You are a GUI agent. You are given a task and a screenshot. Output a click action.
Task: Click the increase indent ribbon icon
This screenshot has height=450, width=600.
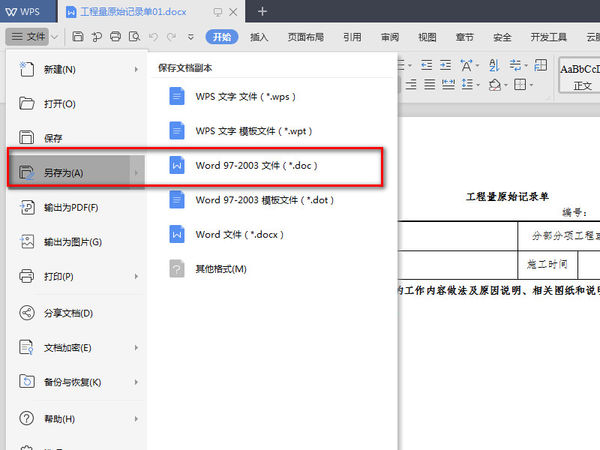coord(445,65)
